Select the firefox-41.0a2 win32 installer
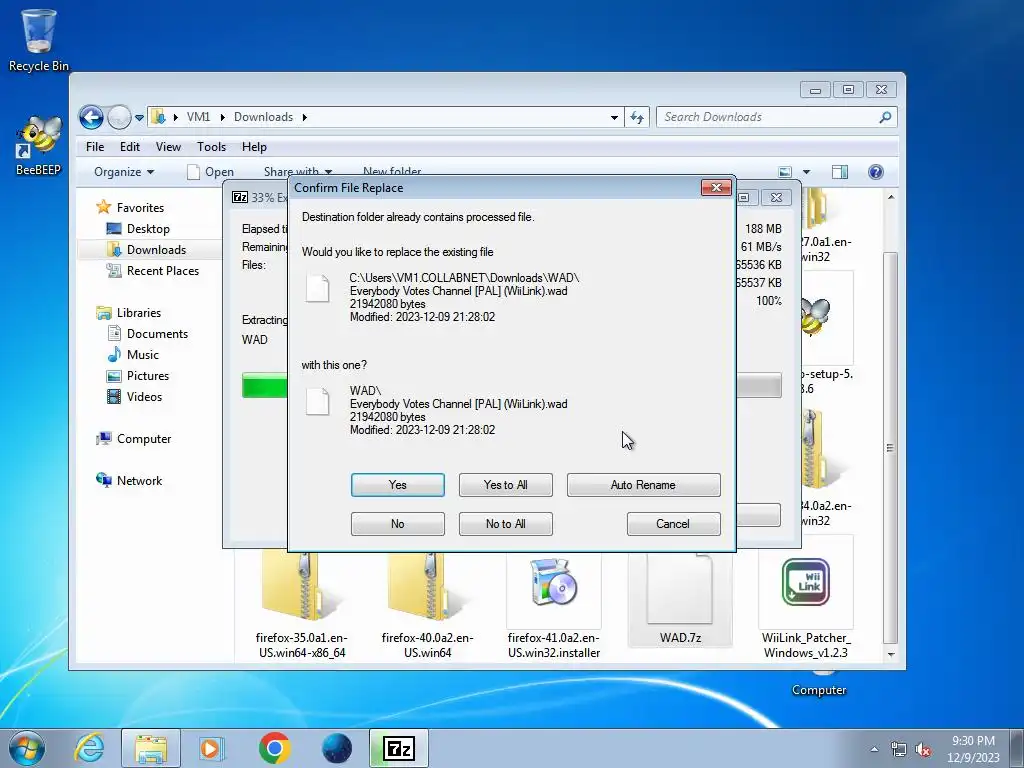Screen dimensions: 1024x768 coord(554,604)
